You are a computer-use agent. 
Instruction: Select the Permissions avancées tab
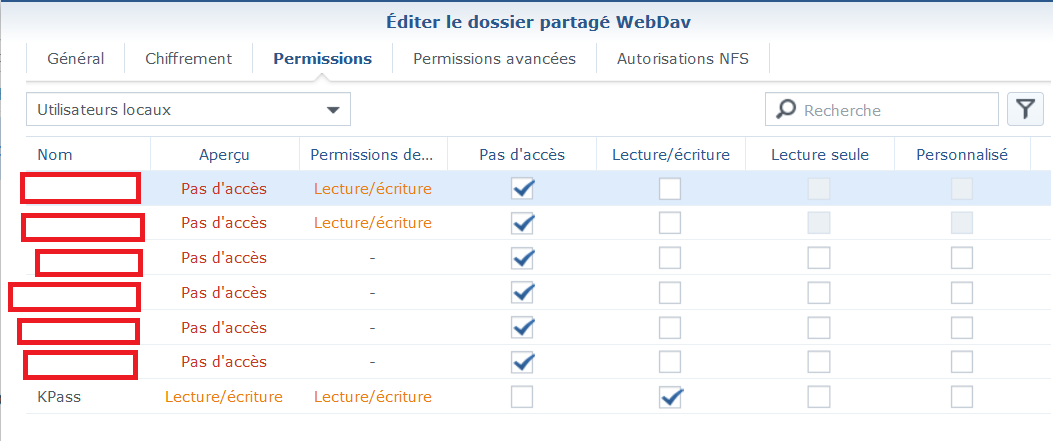(494, 59)
